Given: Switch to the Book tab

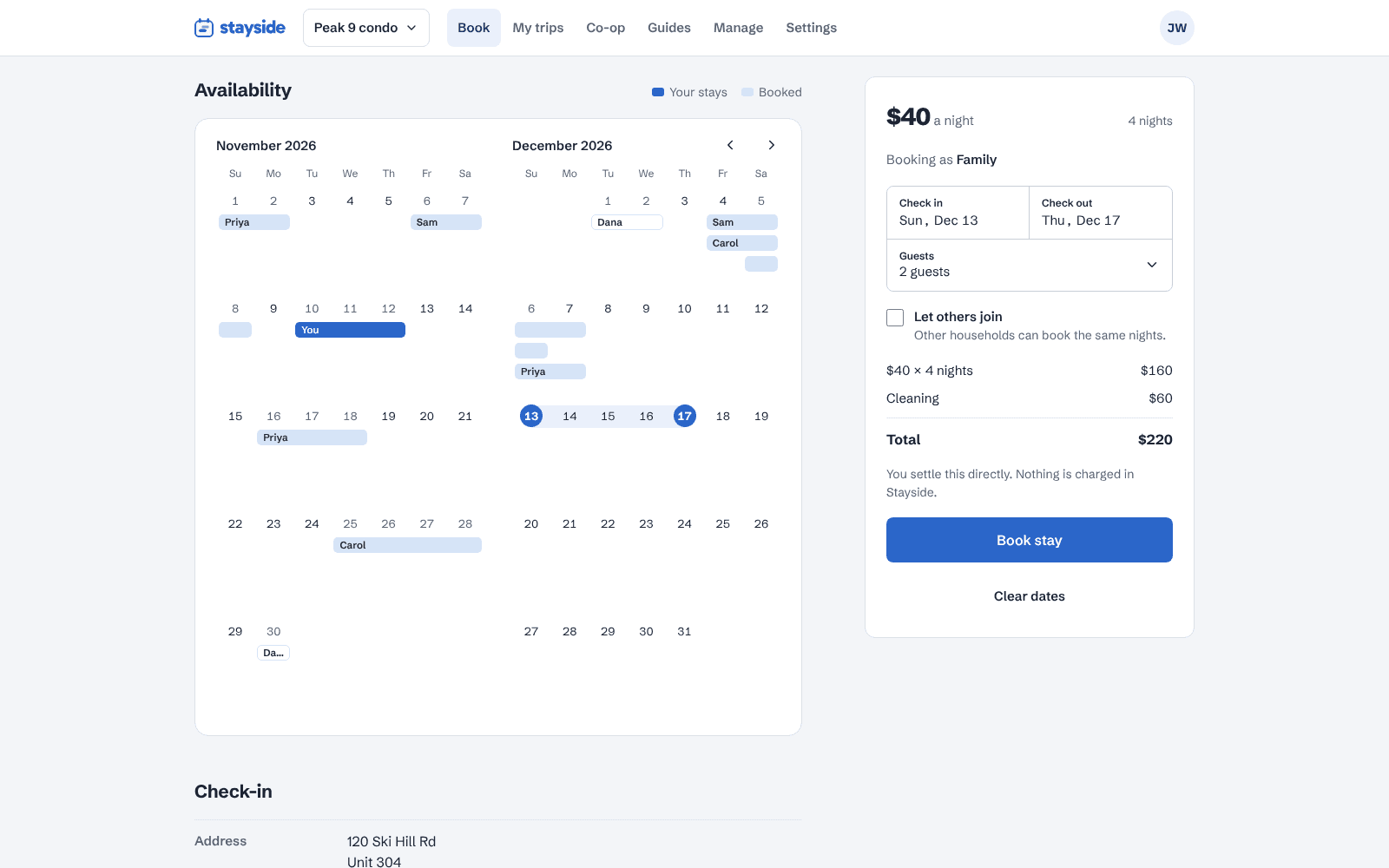Looking at the screenshot, I should coord(473,28).
